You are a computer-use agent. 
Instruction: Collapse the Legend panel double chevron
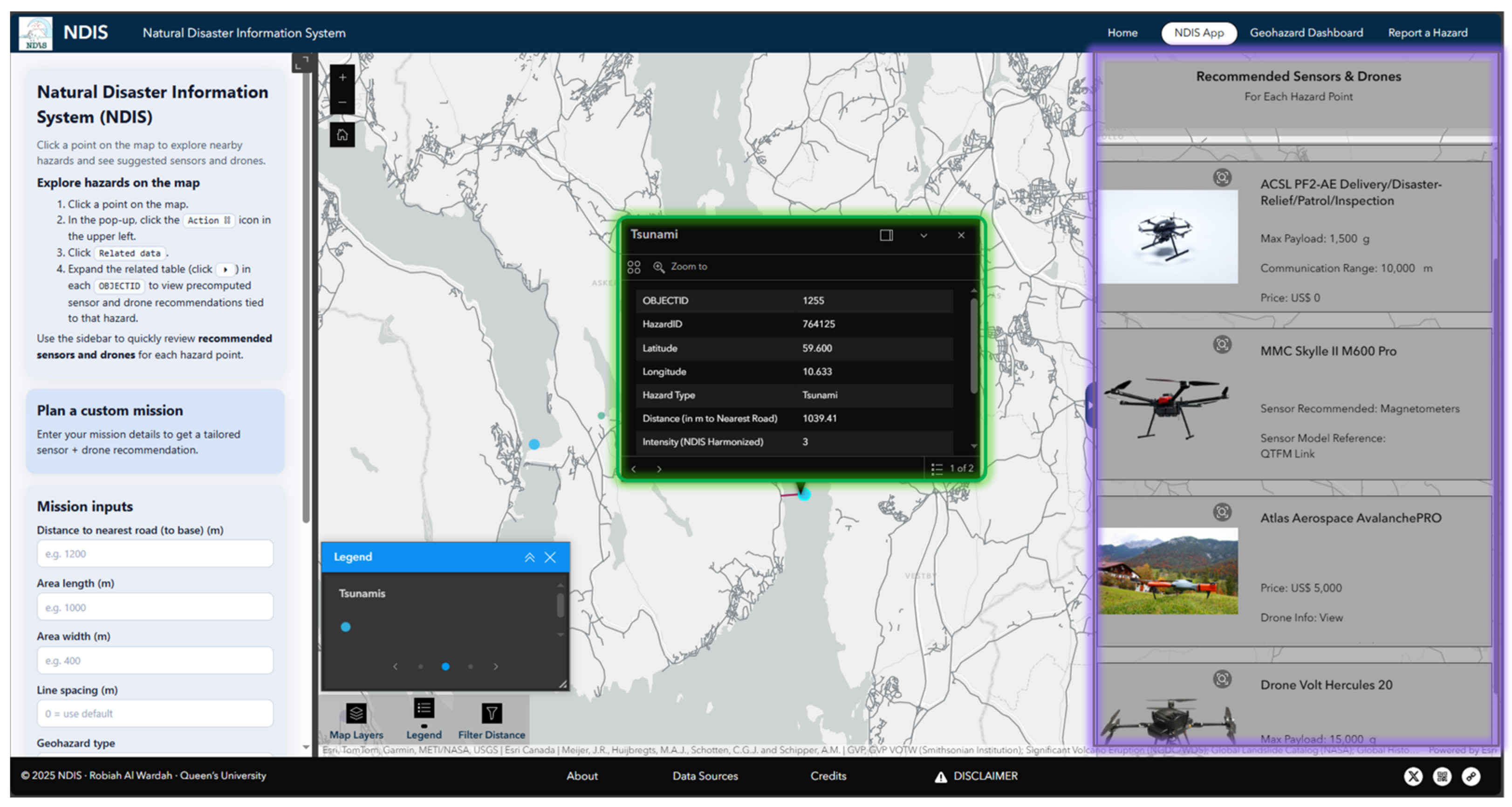coord(529,558)
